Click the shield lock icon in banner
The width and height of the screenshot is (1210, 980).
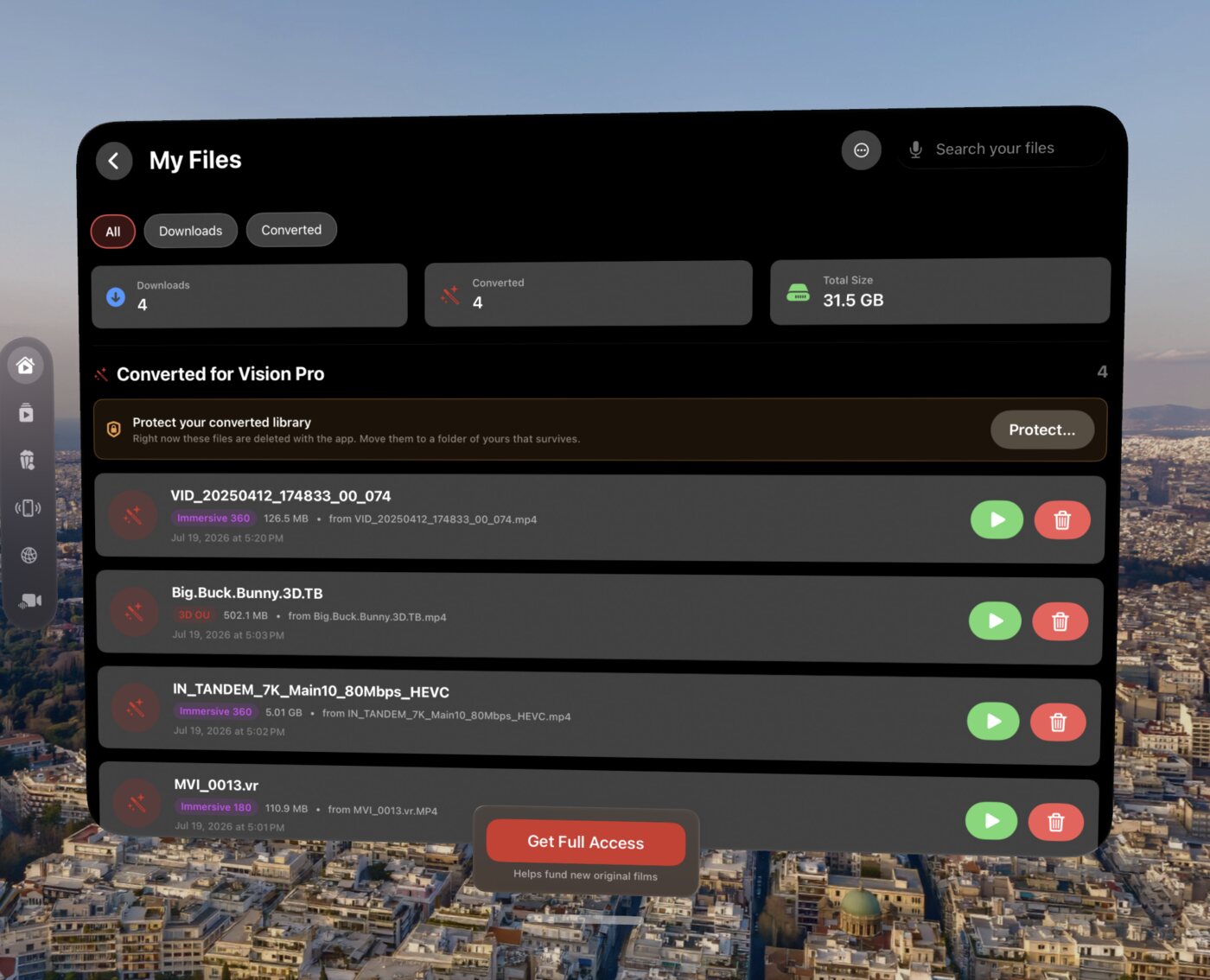tap(113, 430)
